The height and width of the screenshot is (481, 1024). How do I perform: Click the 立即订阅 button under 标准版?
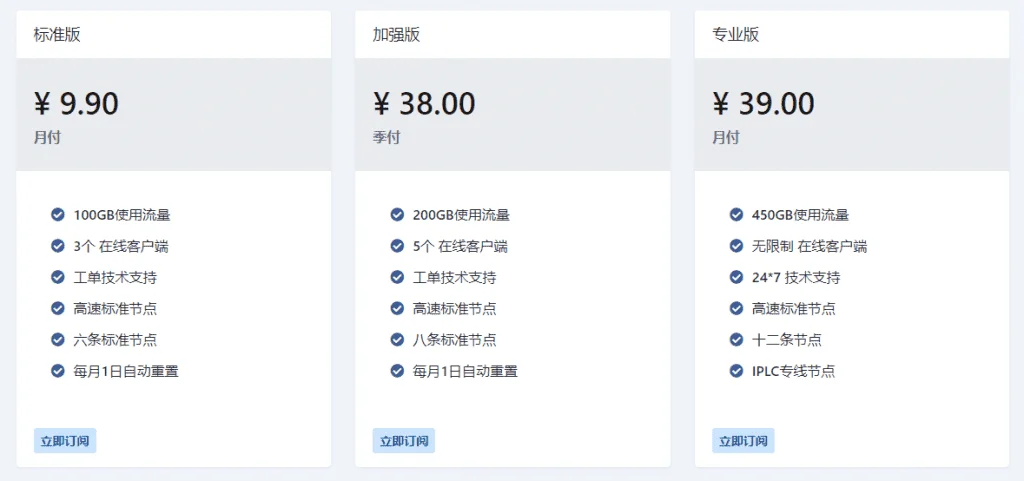65,441
